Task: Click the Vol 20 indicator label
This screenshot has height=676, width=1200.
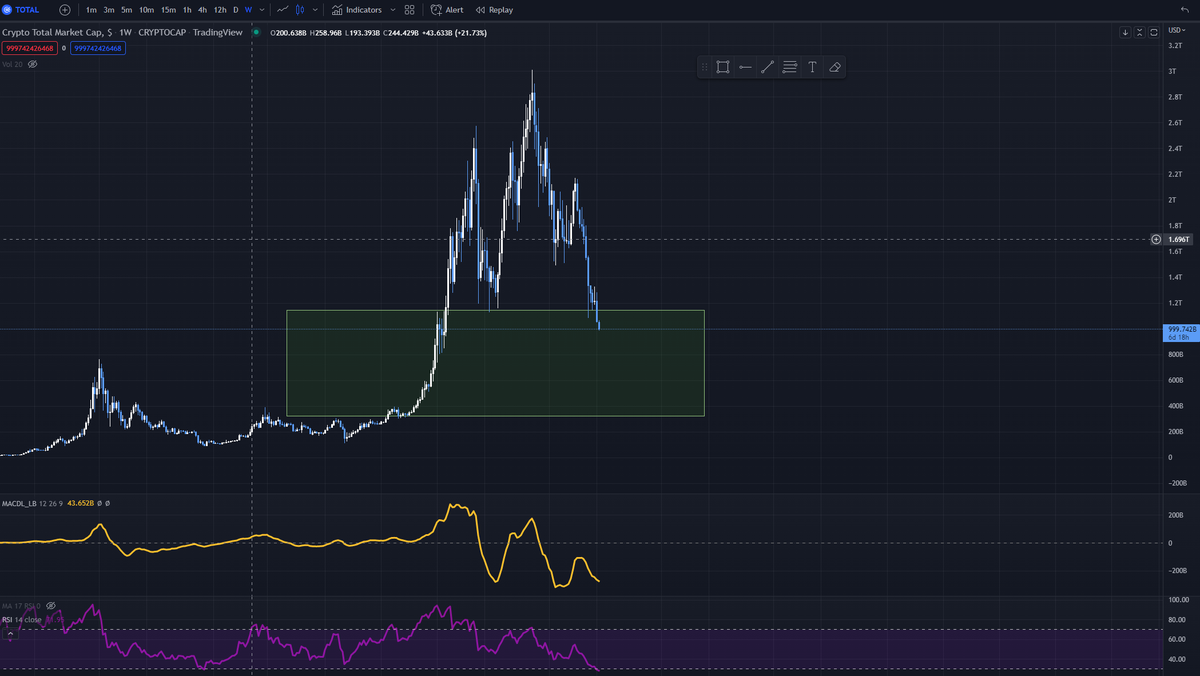Action: point(12,64)
